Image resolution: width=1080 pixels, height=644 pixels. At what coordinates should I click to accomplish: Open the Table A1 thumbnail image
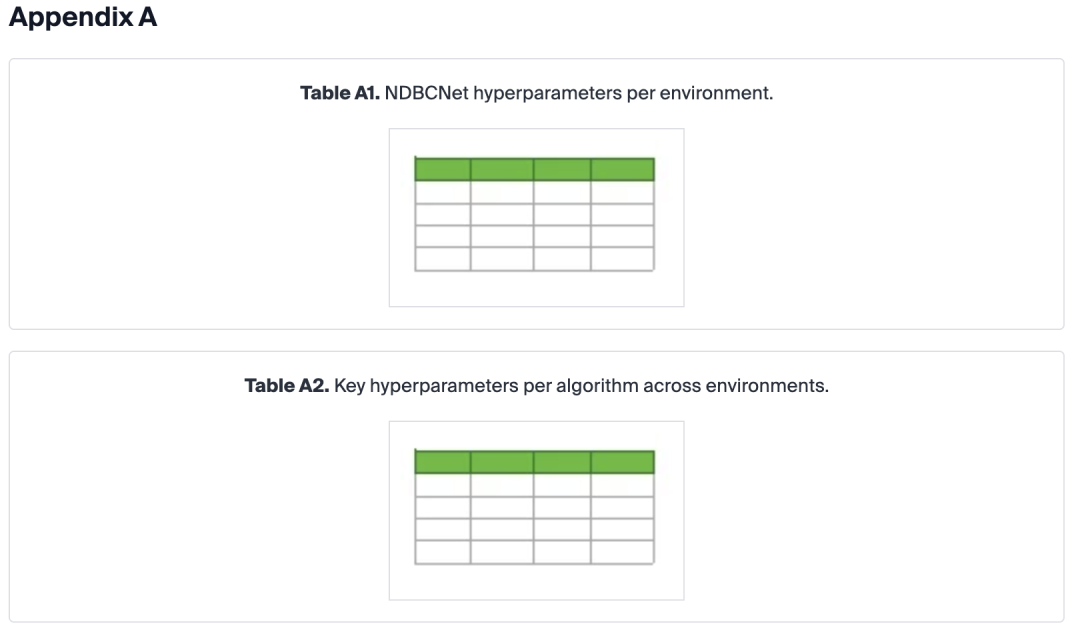536,217
